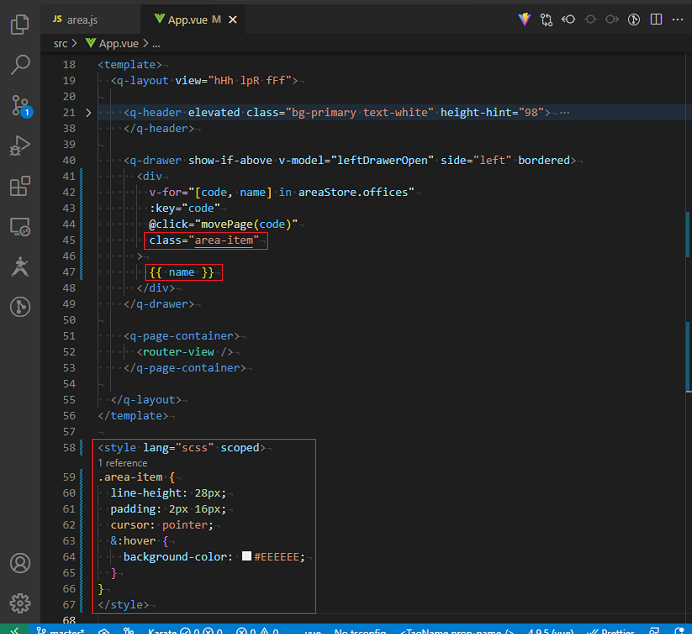This screenshot has height=634, width=692.
Task: Unfold the collapsed ellipsis after height-hint="98"
Action: [564, 113]
